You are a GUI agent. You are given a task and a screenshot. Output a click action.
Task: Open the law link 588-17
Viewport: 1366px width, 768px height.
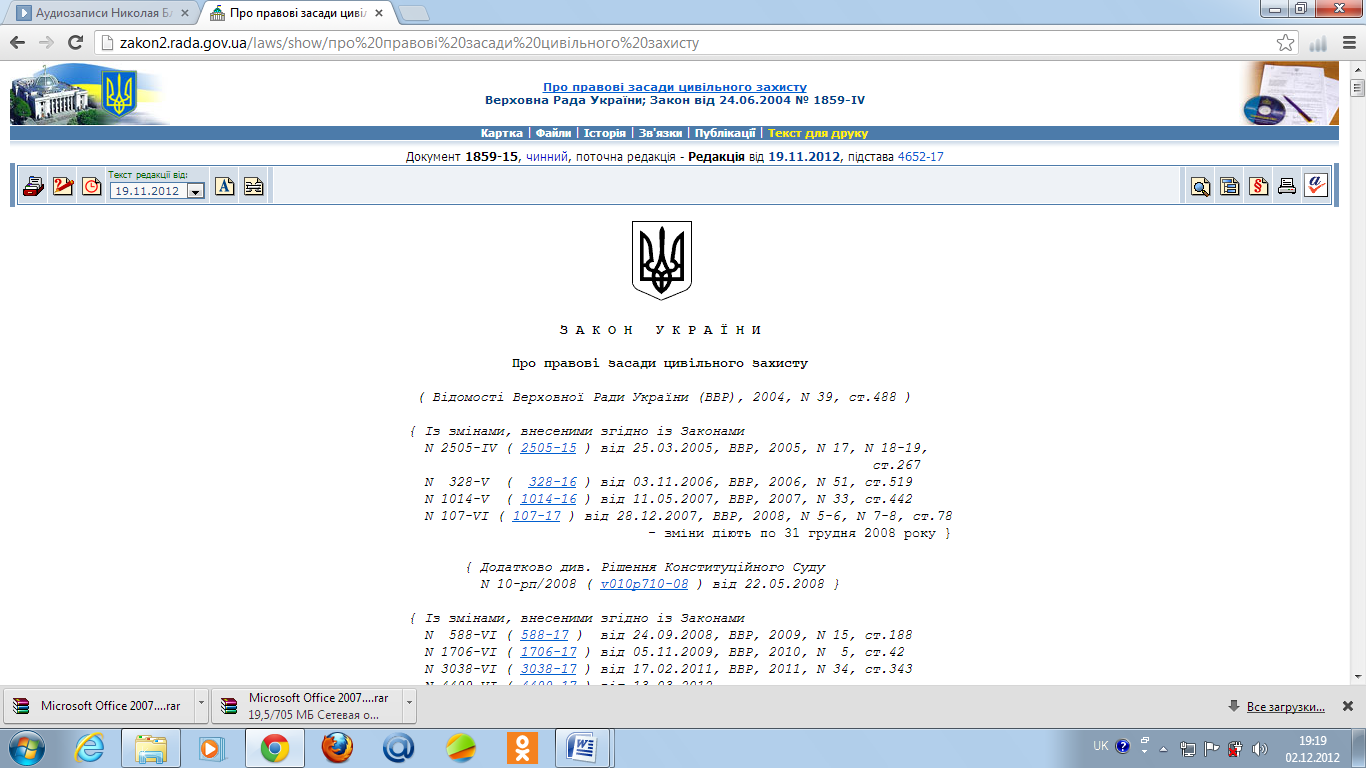[544, 635]
